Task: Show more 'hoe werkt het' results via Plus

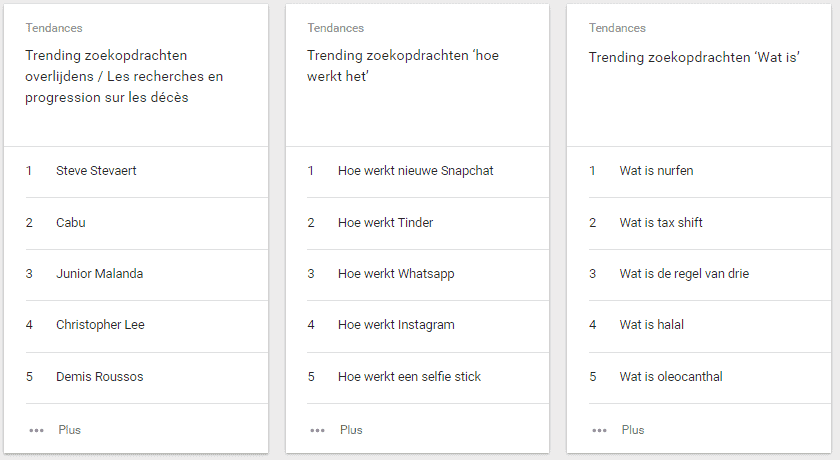Action: [351, 430]
